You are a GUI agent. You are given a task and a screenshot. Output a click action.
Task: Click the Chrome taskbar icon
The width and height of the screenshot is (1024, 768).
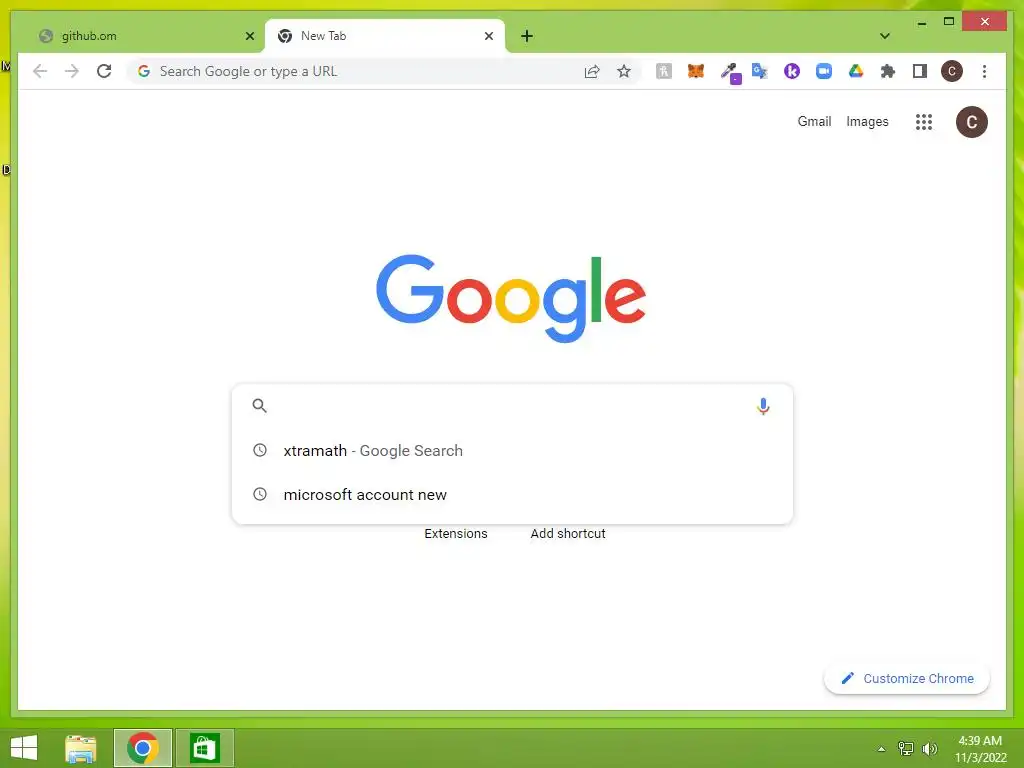pos(142,748)
